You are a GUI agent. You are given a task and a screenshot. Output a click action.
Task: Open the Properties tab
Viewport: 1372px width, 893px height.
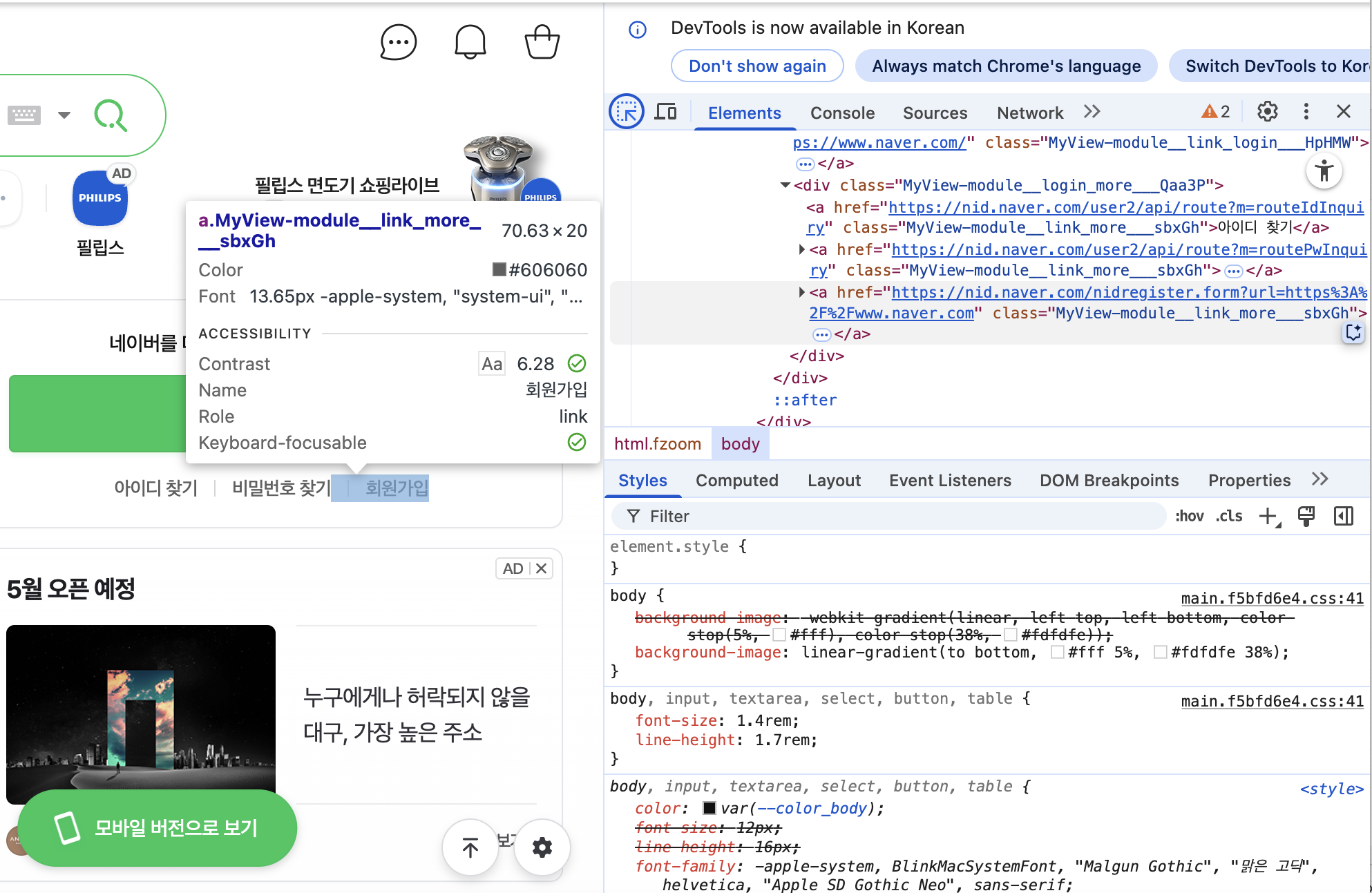point(1249,481)
